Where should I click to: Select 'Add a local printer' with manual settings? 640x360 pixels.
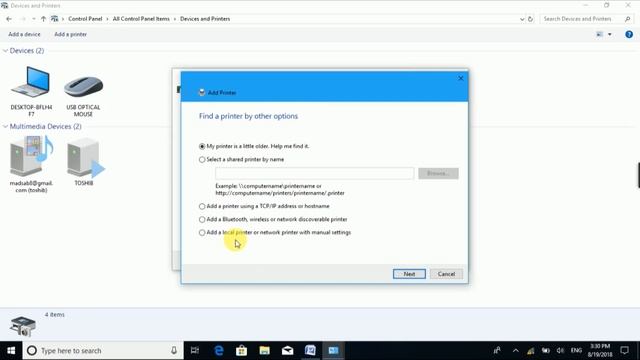(x=202, y=233)
